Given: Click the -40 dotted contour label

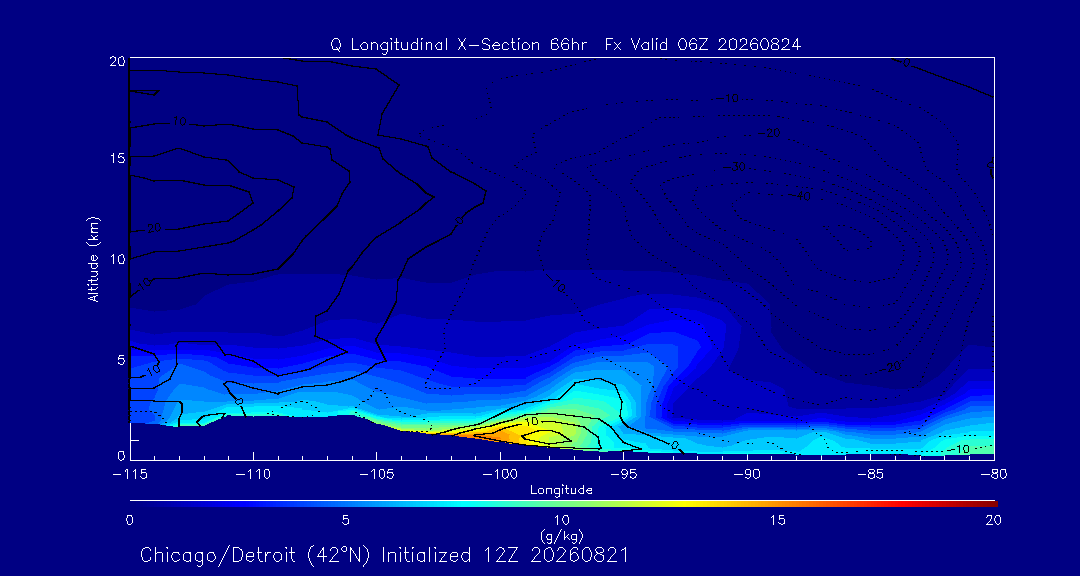Looking at the screenshot, I should [x=800, y=196].
